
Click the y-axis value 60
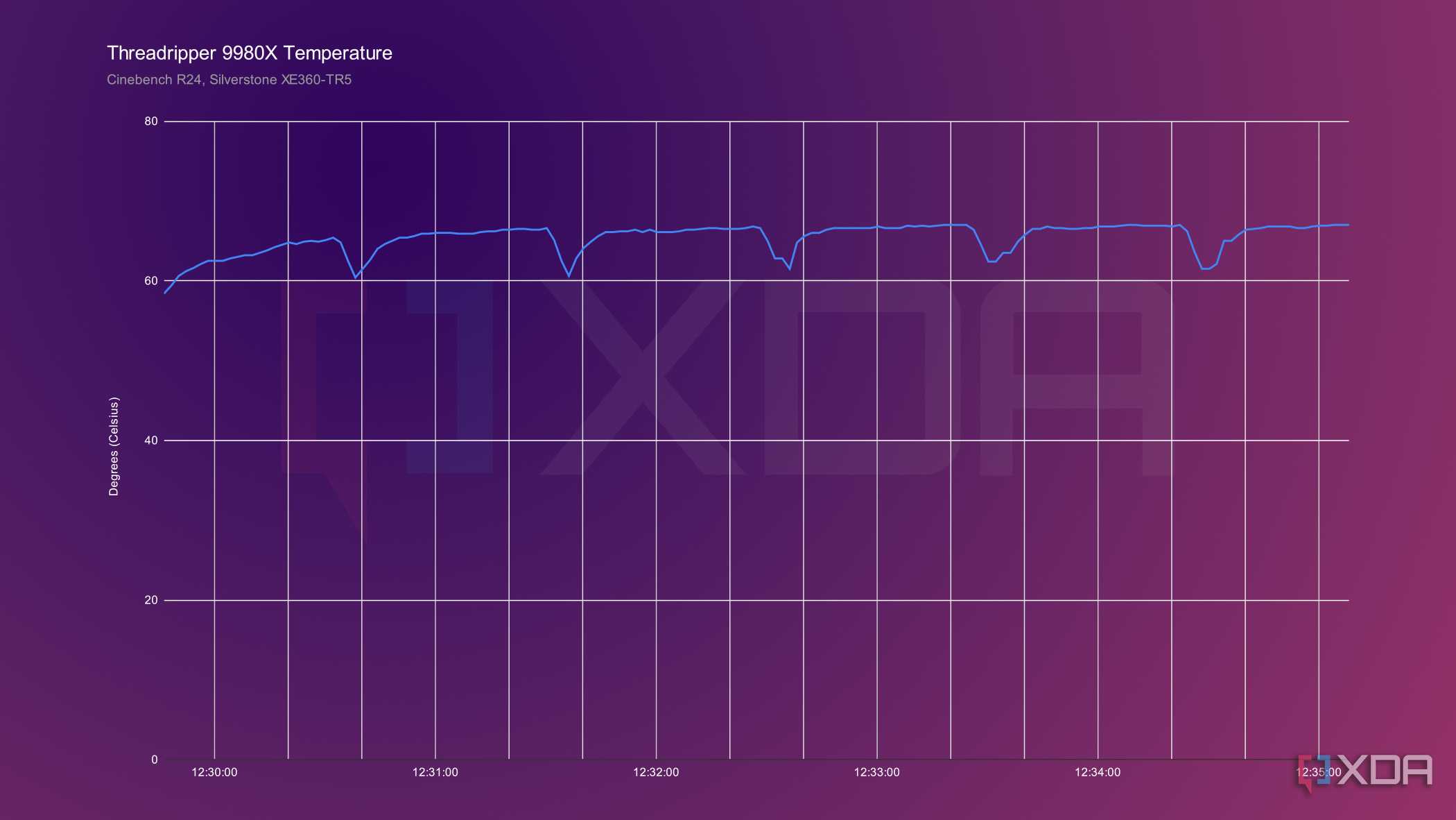tap(151, 281)
